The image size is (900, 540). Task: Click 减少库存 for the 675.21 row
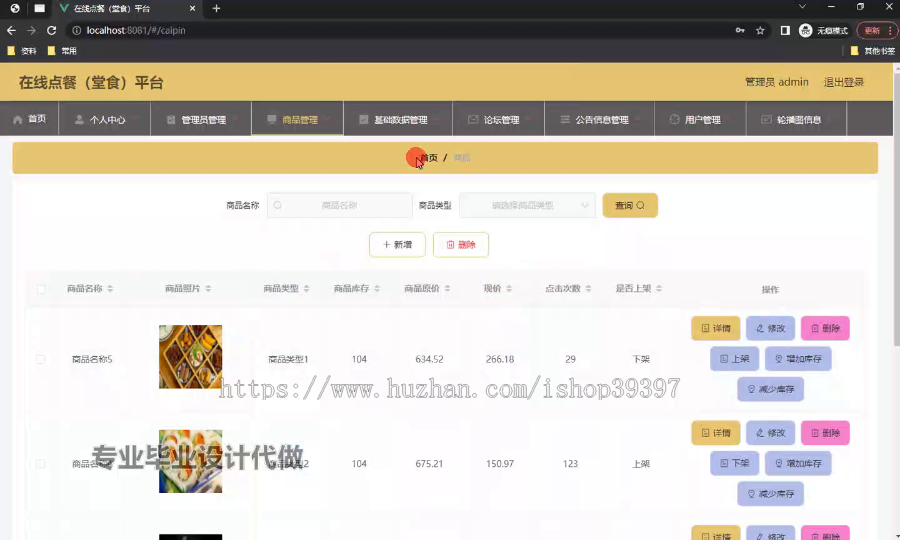pyautogui.click(x=770, y=494)
